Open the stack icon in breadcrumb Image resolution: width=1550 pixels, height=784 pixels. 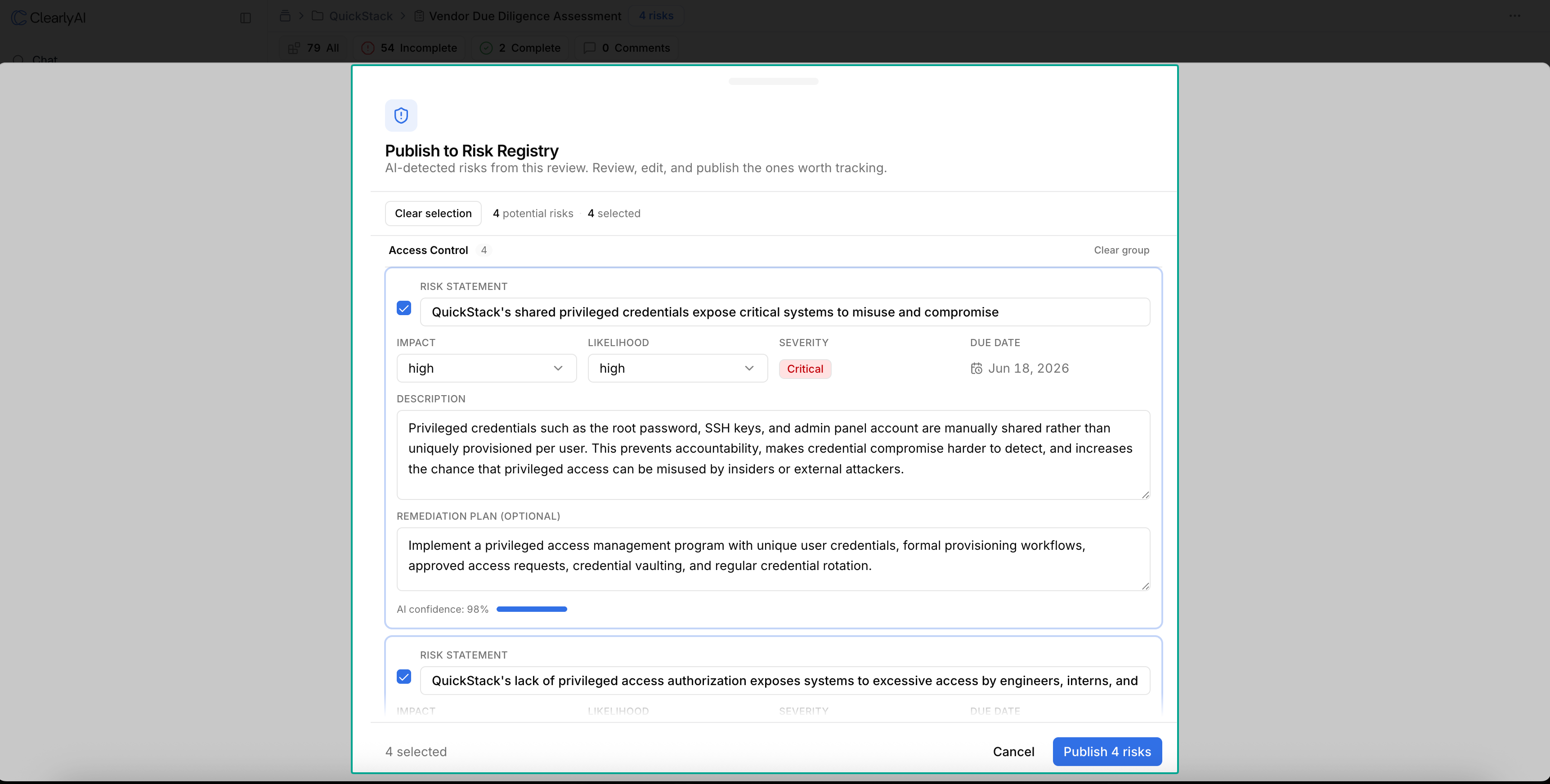point(285,16)
